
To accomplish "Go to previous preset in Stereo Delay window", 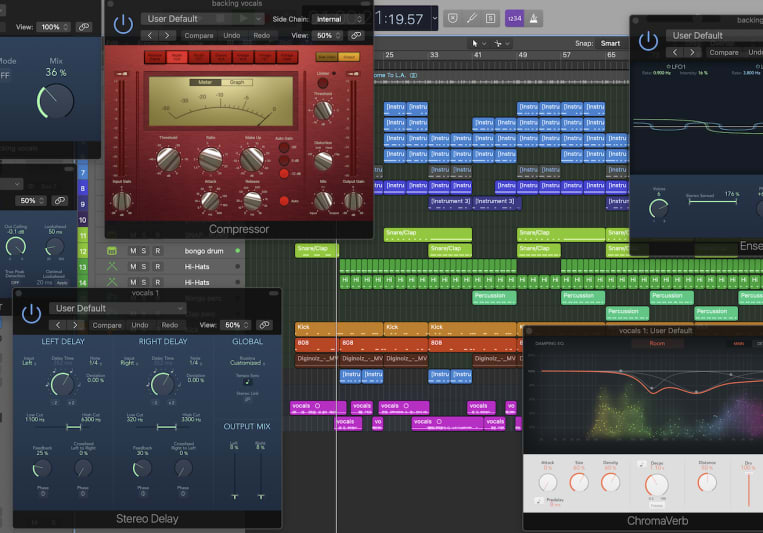I will 58,325.
